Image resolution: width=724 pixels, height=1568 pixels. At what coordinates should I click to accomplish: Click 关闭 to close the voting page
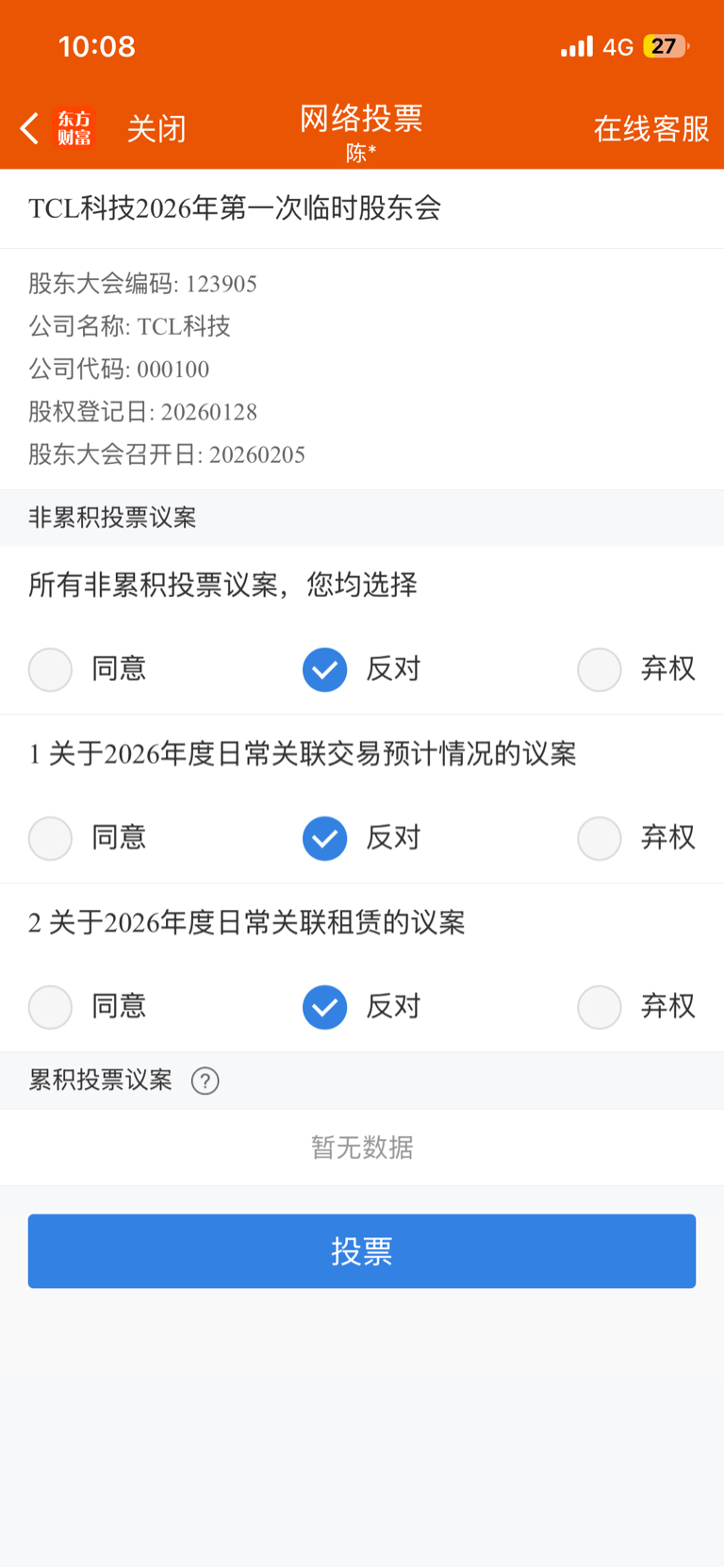click(x=156, y=128)
